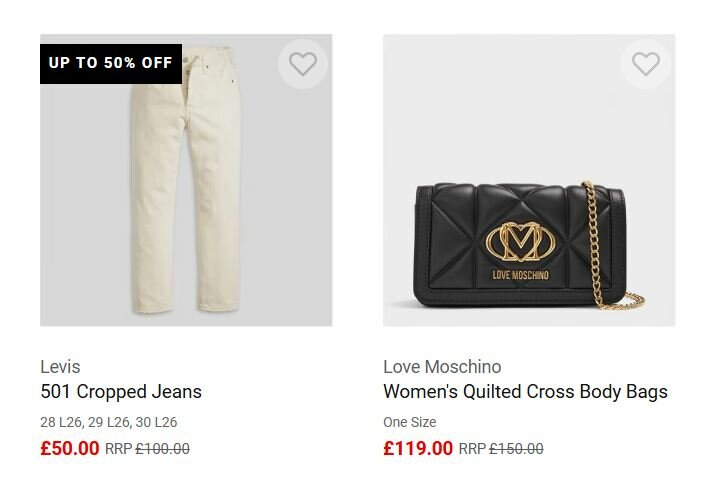The width and height of the screenshot is (707, 495).
Task: Click the £50.00 sale price
Action: (70, 448)
